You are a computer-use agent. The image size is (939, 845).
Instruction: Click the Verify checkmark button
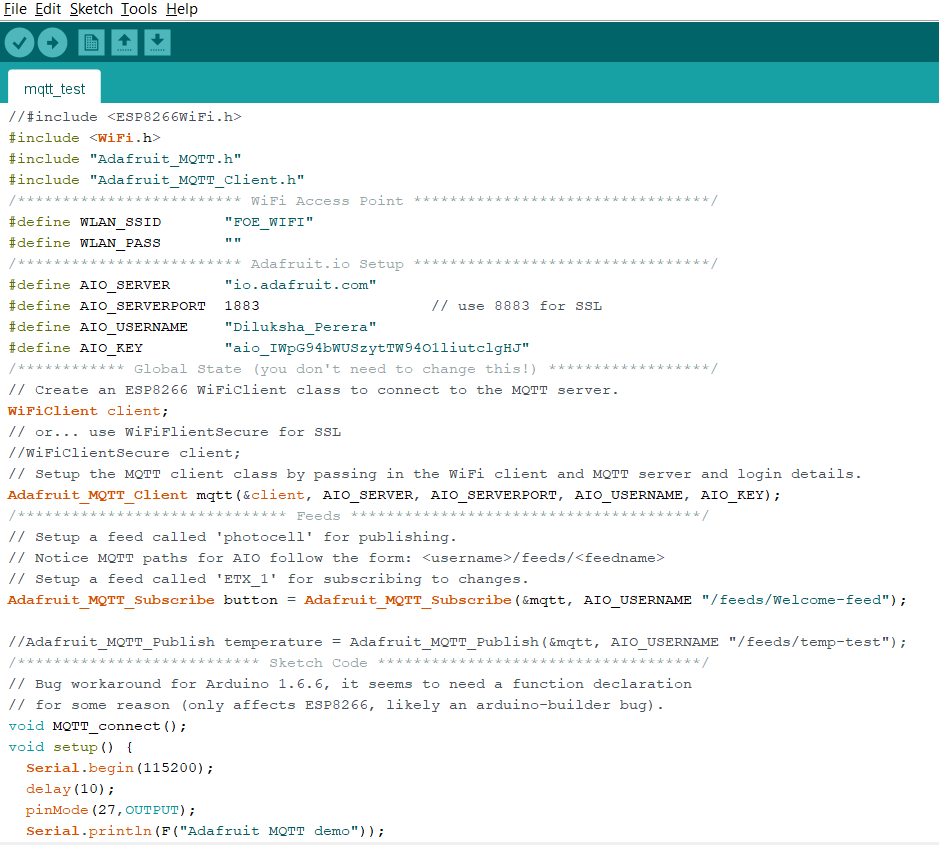click(x=19, y=43)
